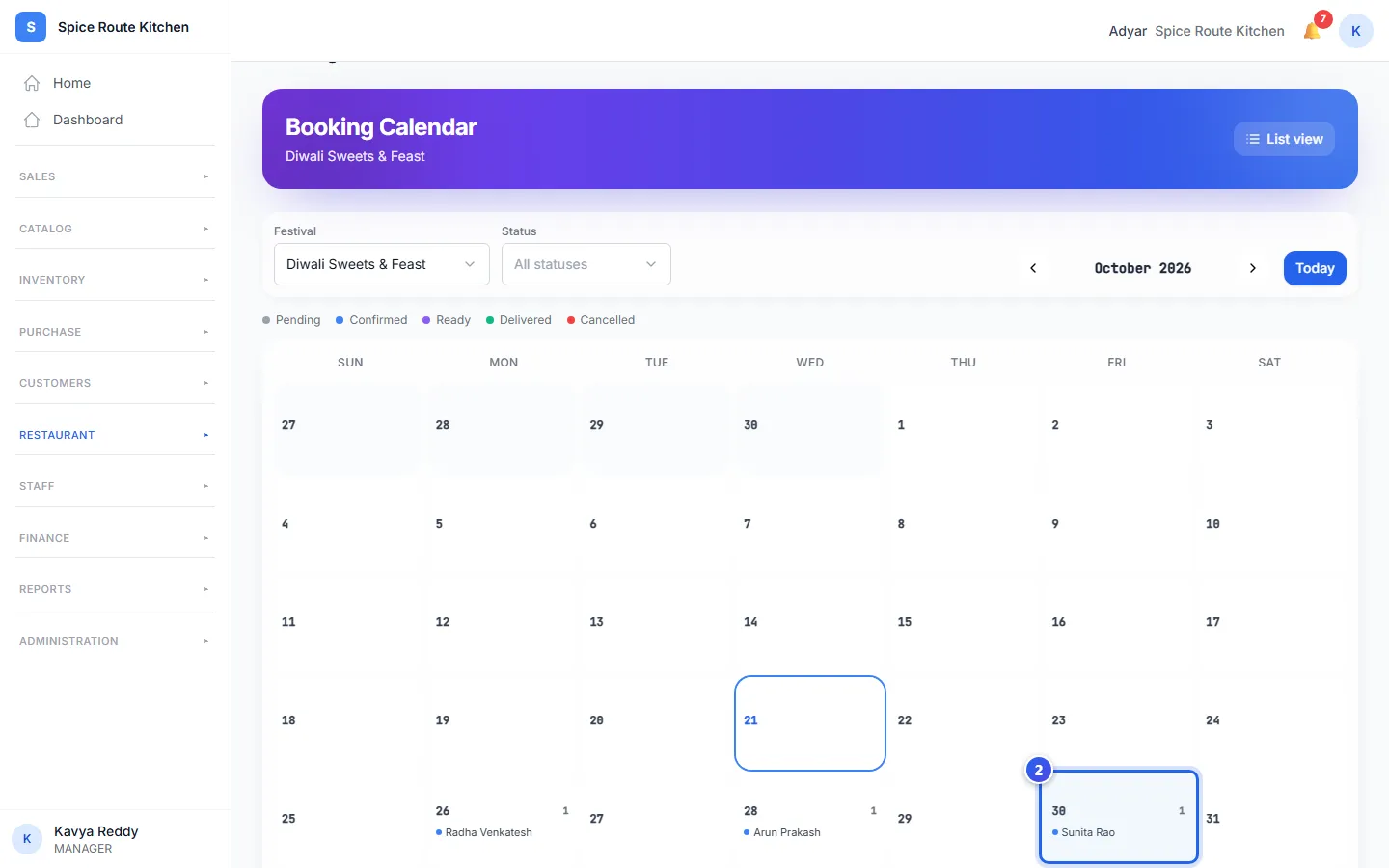Image resolution: width=1389 pixels, height=868 pixels.
Task: Expand the Finance sidebar section
Action: coord(116,538)
